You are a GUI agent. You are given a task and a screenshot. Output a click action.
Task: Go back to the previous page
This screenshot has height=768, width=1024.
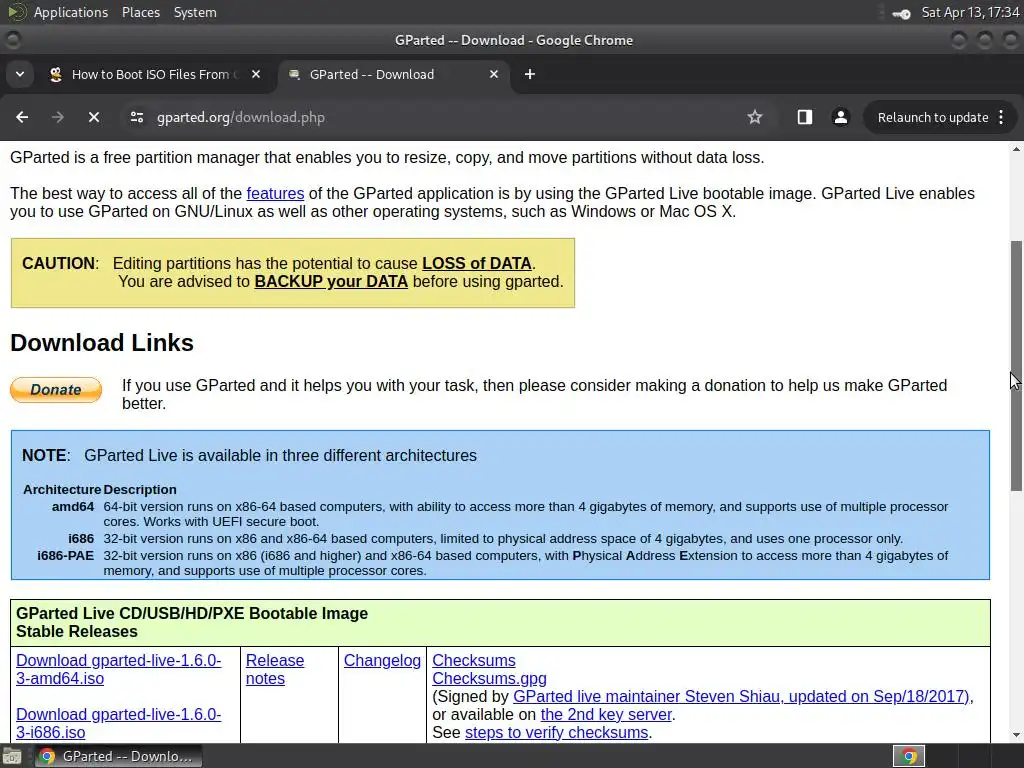pos(22,117)
